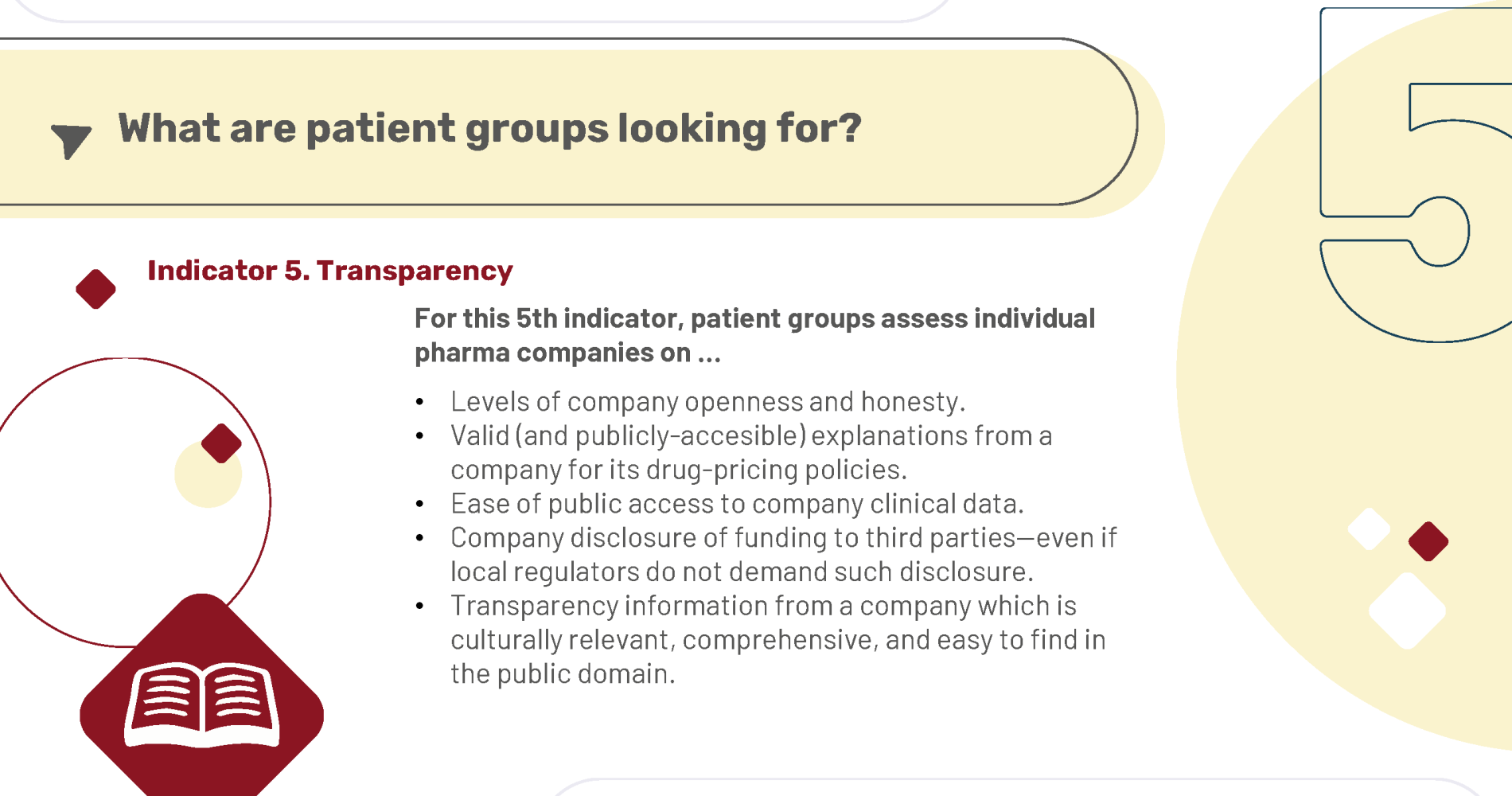The width and height of the screenshot is (1512, 796).
Task: Click the 'Indicator 5. Transparency' title
Action: [x=330, y=271]
